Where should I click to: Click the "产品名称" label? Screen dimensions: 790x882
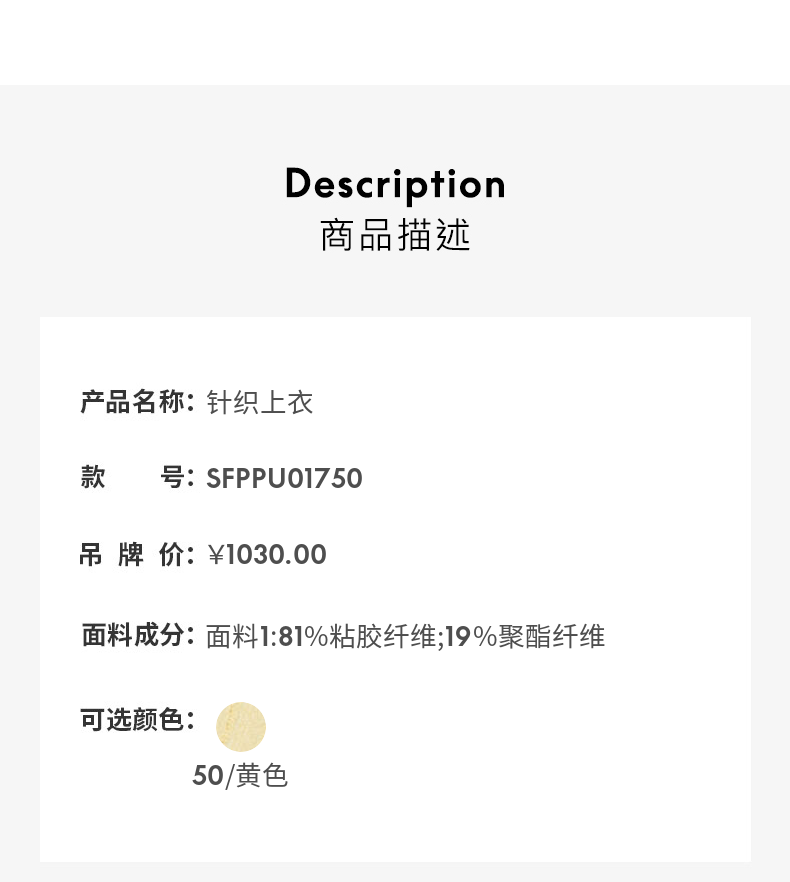tap(133, 403)
